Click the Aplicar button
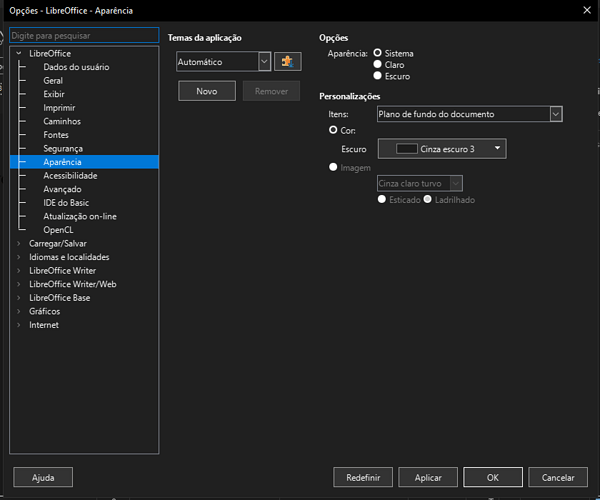Screen dimensions: 600x500 click(x=428, y=477)
